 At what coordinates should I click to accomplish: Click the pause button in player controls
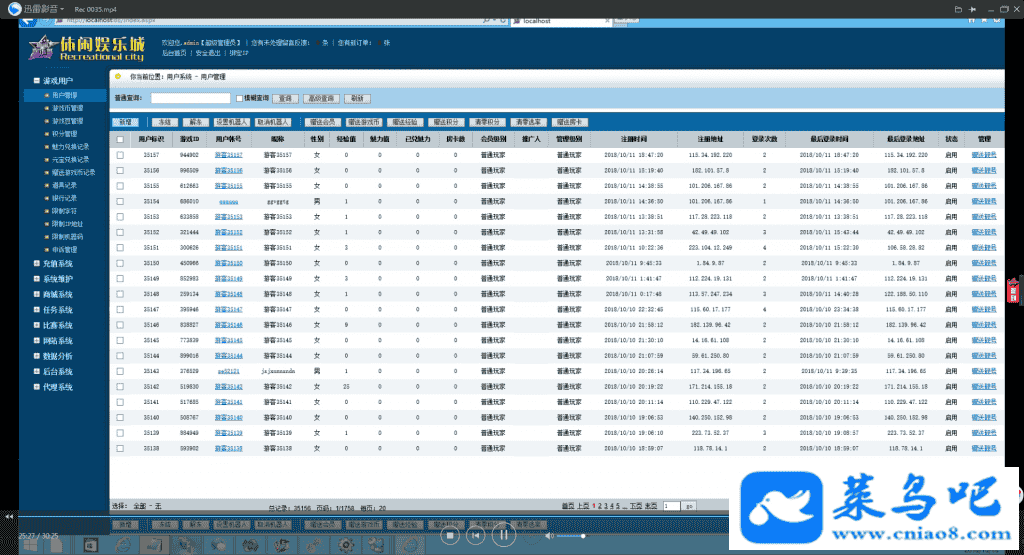coord(505,536)
